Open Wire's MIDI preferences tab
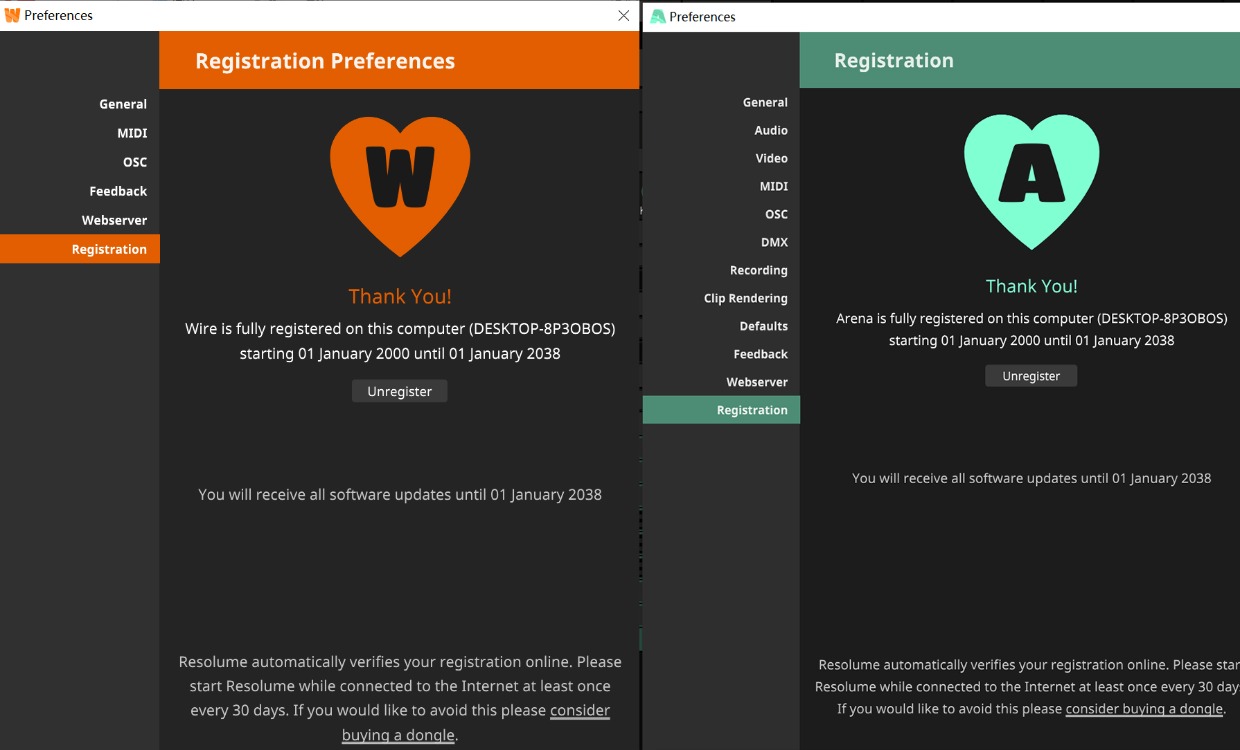 [132, 133]
